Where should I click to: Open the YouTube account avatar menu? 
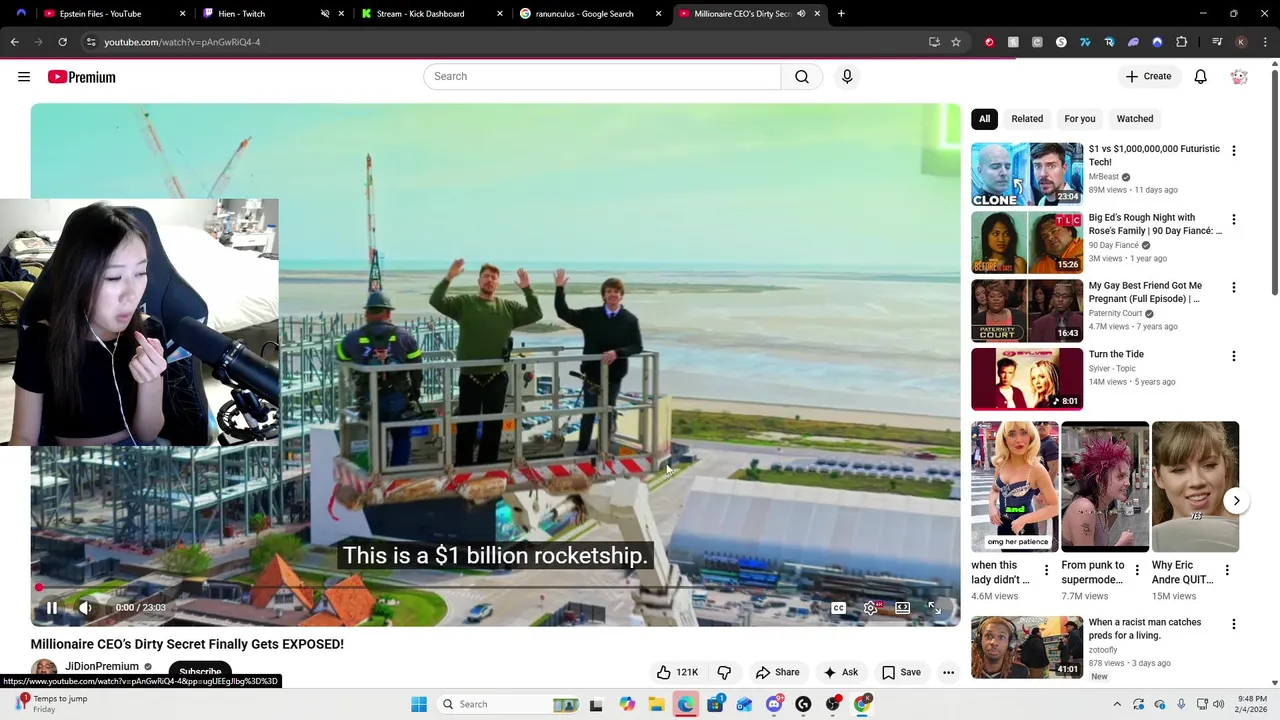(1239, 77)
